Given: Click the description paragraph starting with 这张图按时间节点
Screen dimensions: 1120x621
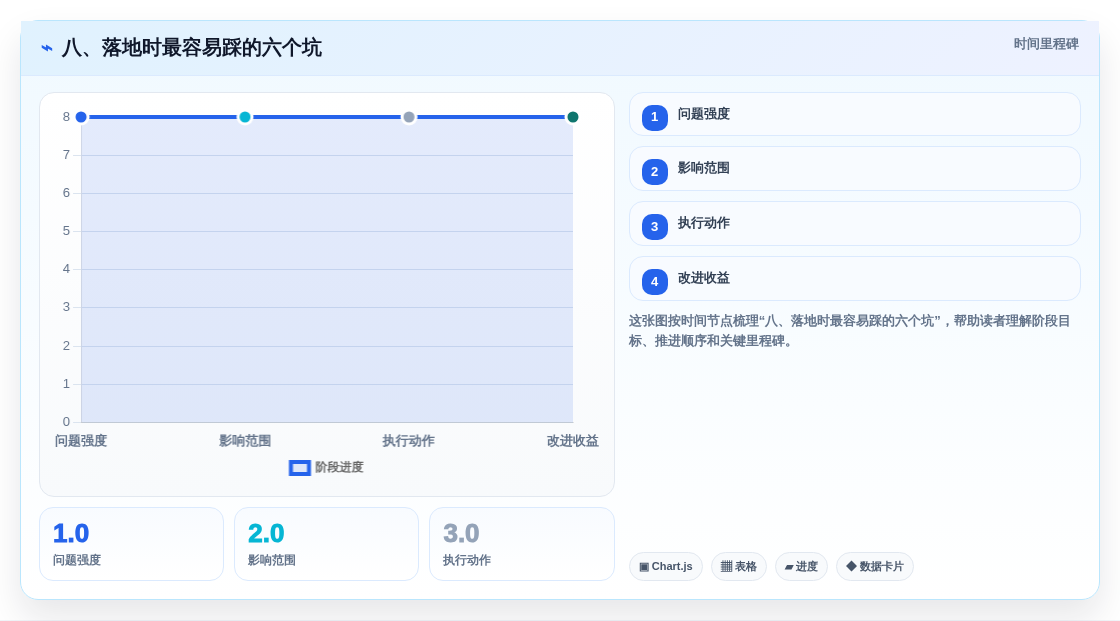Looking at the screenshot, I should tap(849, 331).
